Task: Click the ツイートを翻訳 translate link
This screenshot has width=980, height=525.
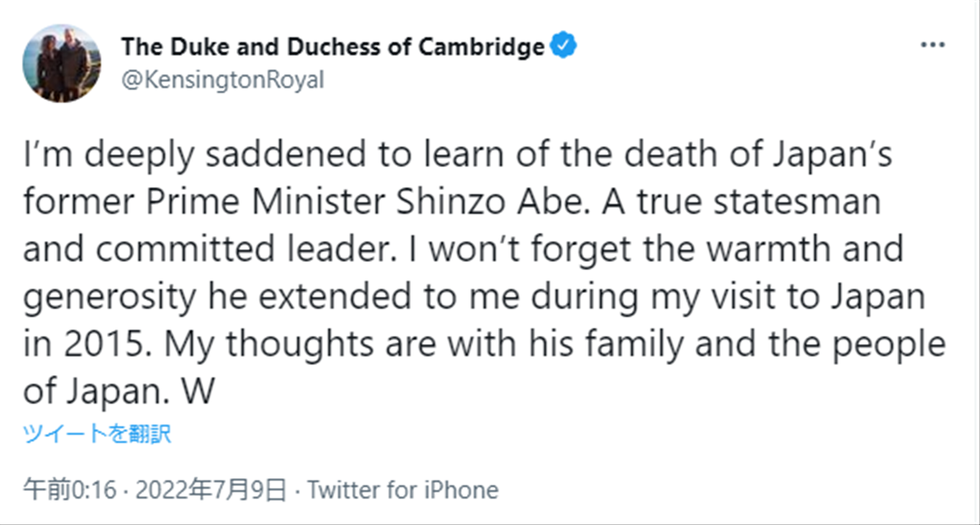Action: coord(97,433)
